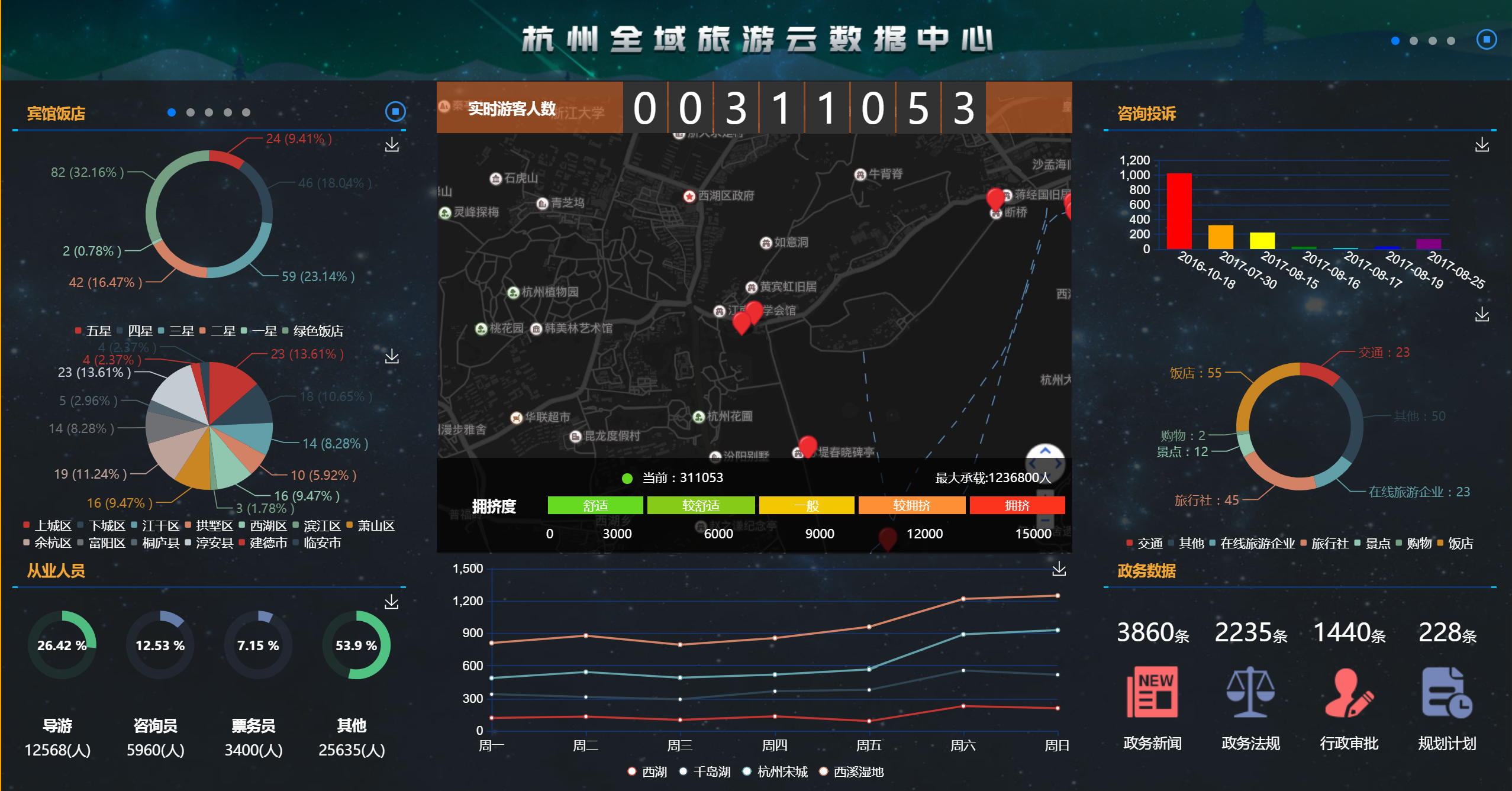Pause the 宾馆饭店 panel carousel

pos(395,111)
